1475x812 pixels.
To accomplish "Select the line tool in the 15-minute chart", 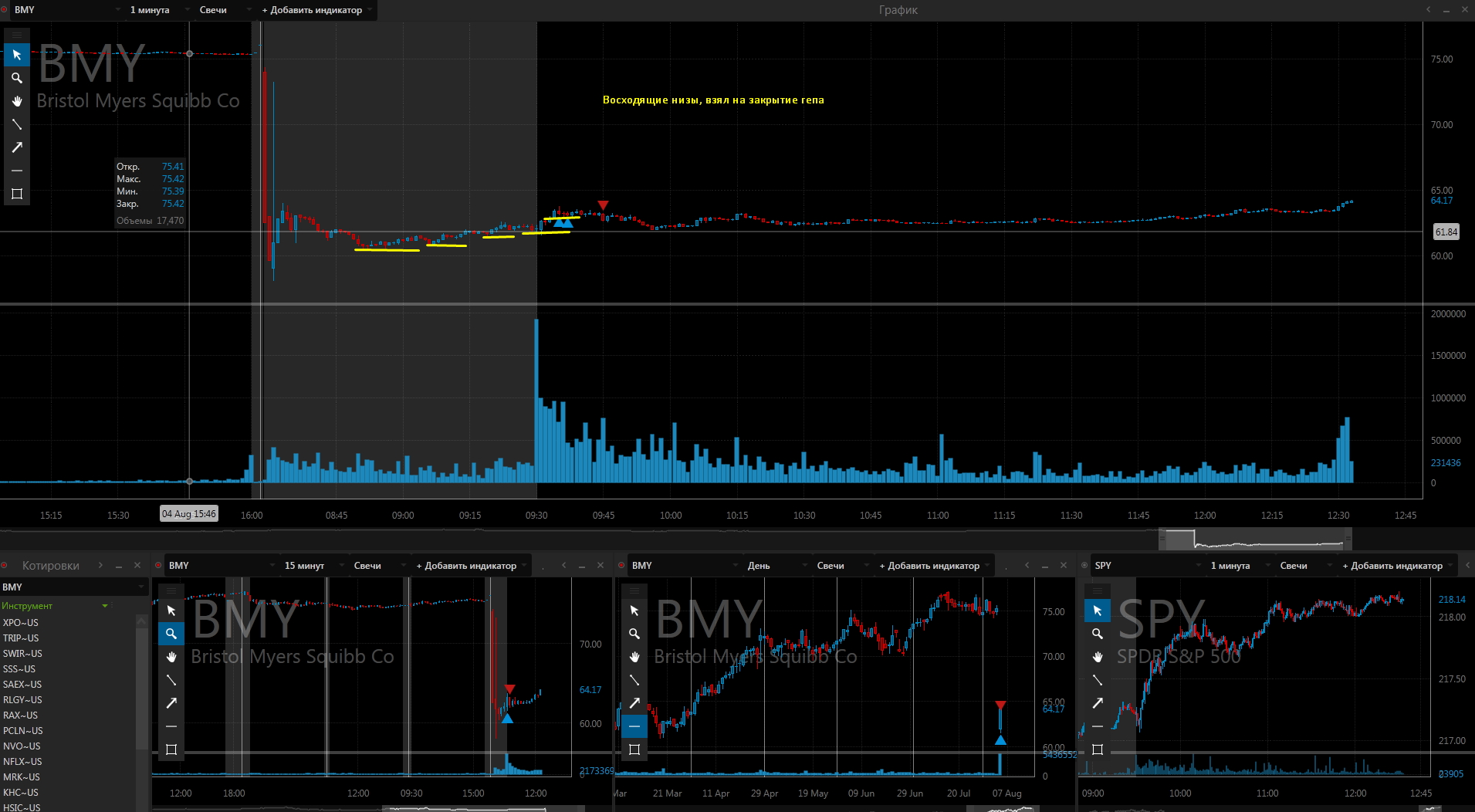I will click(x=171, y=680).
